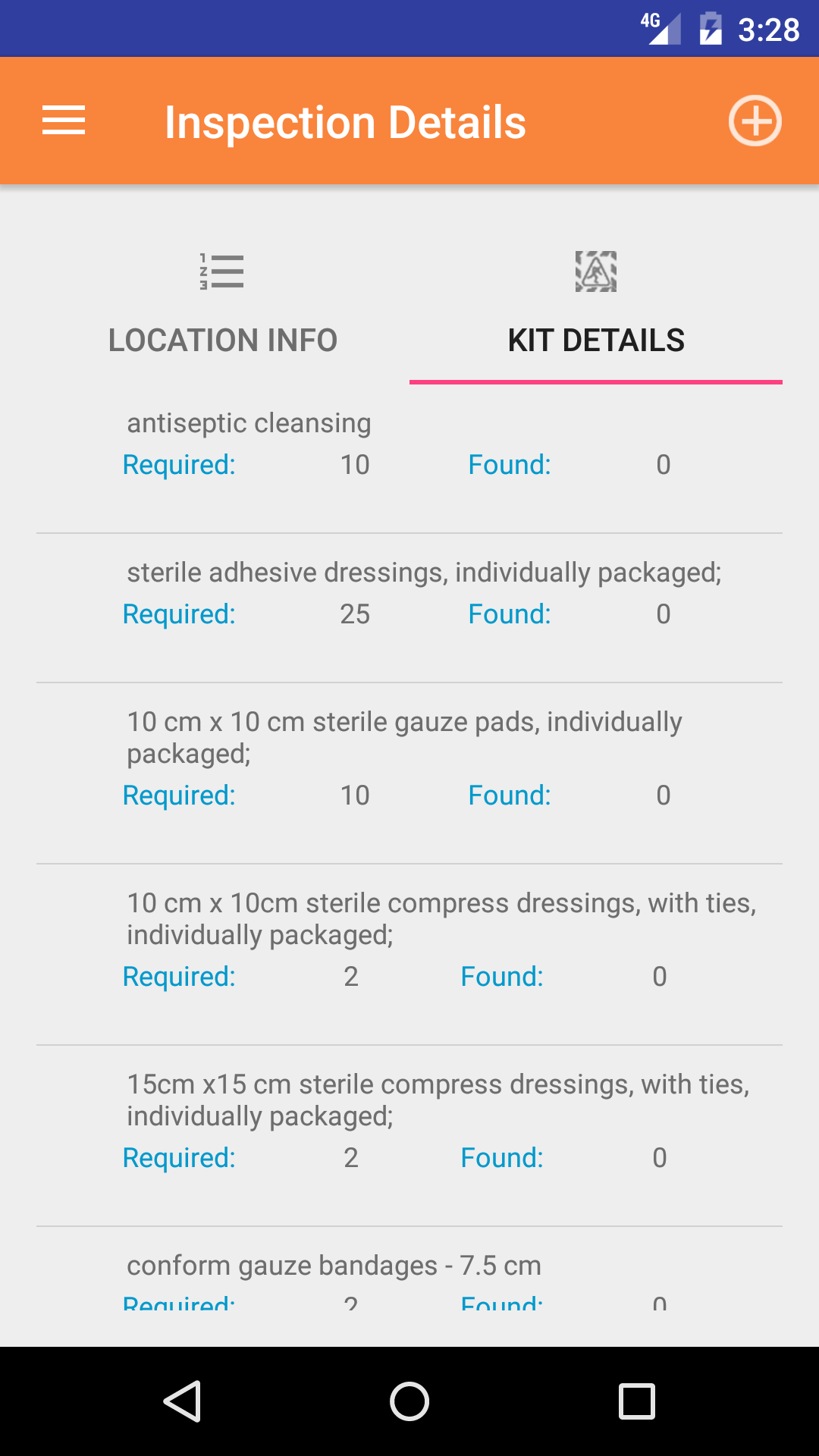Tap Found value for sterile adhesive dressings
This screenshot has height=1456, width=819.
point(664,614)
